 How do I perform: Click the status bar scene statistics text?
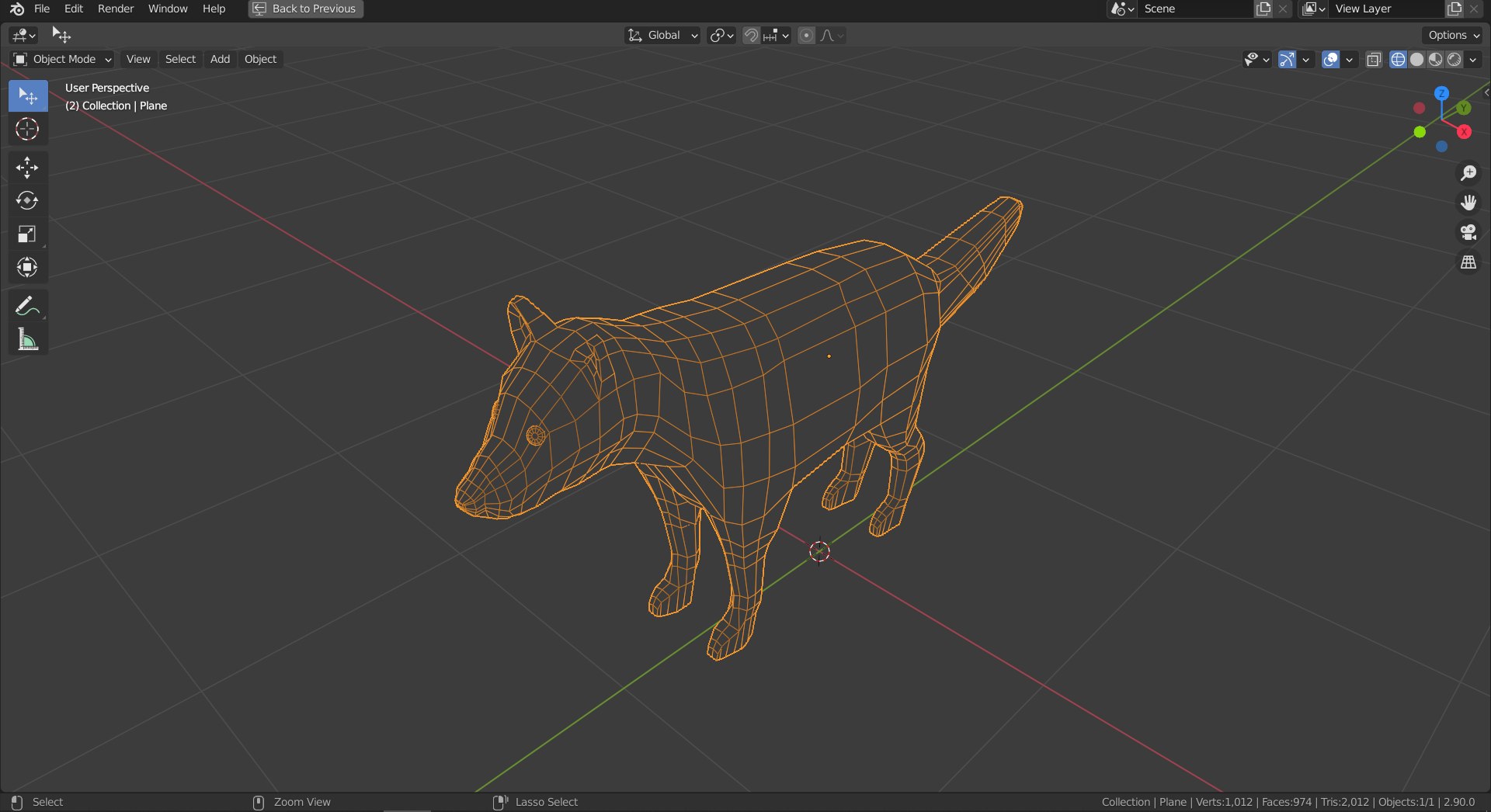pyautogui.click(x=1288, y=802)
